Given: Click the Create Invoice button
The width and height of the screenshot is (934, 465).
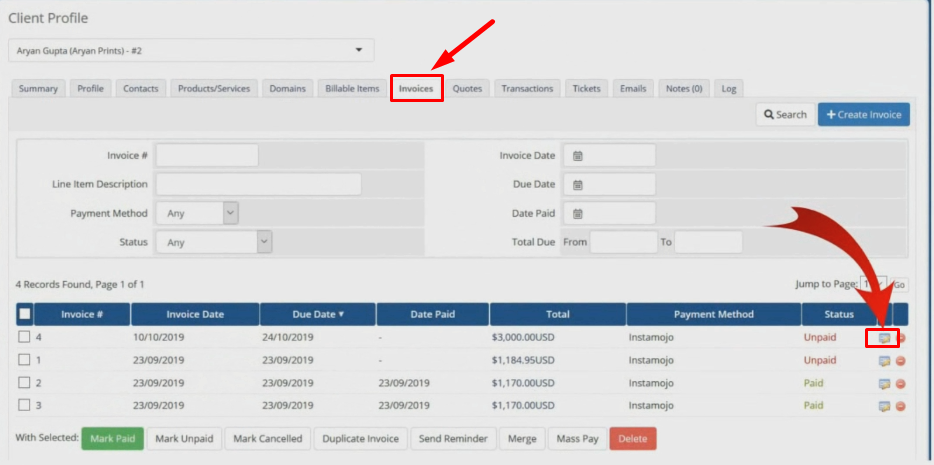Looking at the screenshot, I should pos(864,114).
